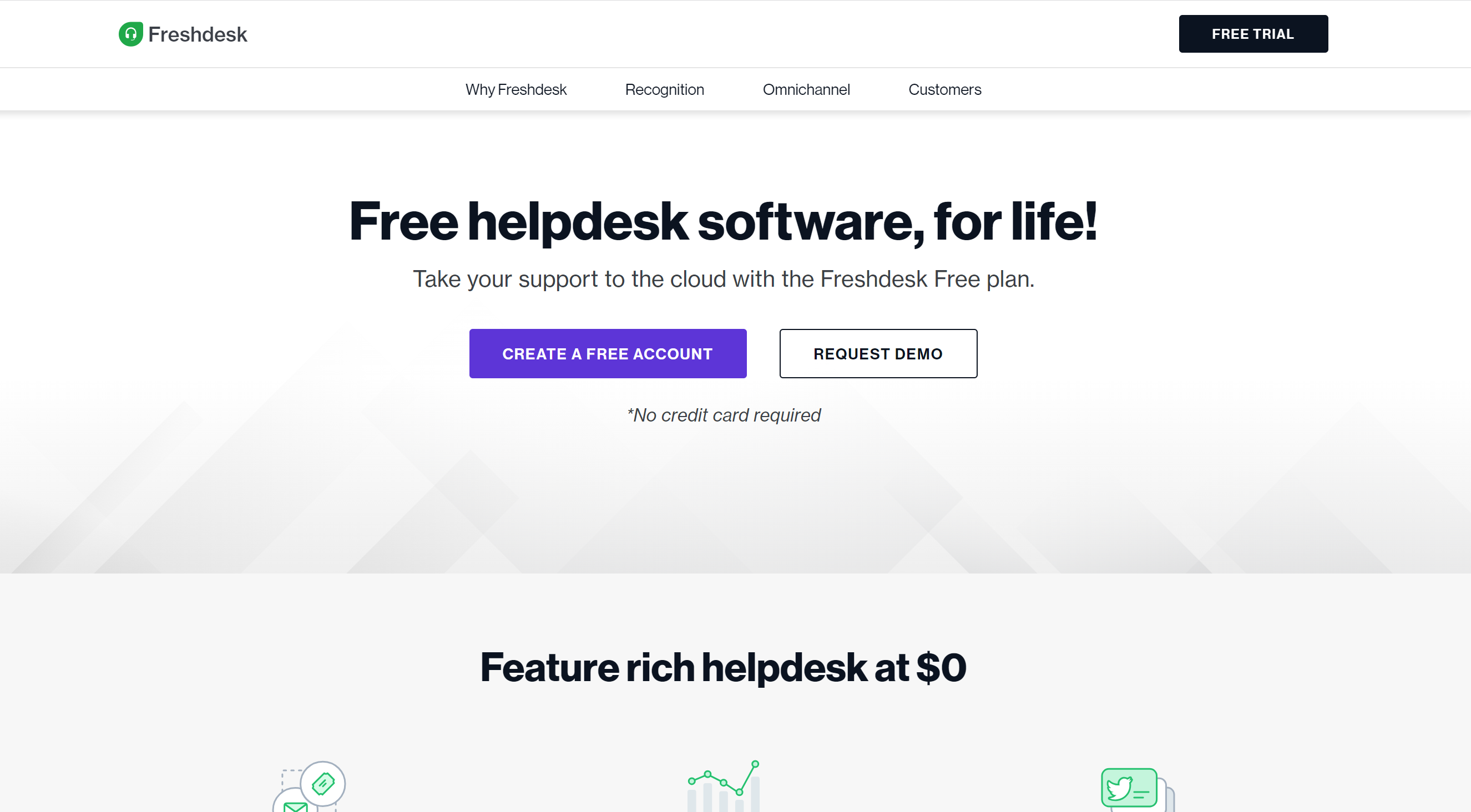Click 'Customers' navigation link
This screenshot has height=812, width=1471.
click(x=944, y=89)
